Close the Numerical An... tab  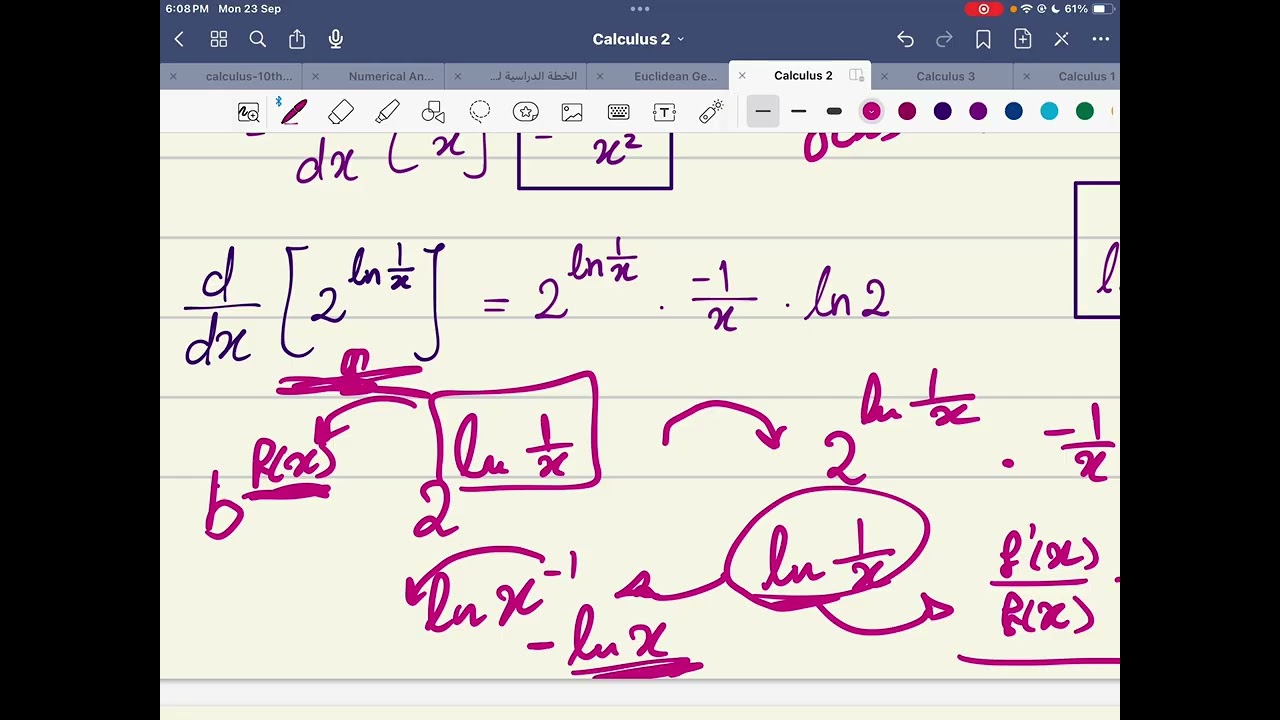315,76
